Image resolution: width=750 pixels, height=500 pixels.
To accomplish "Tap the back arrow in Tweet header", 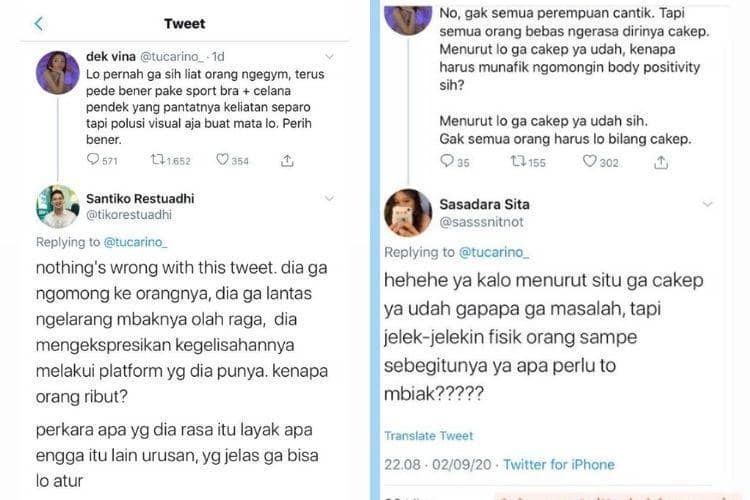I will click(39, 24).
